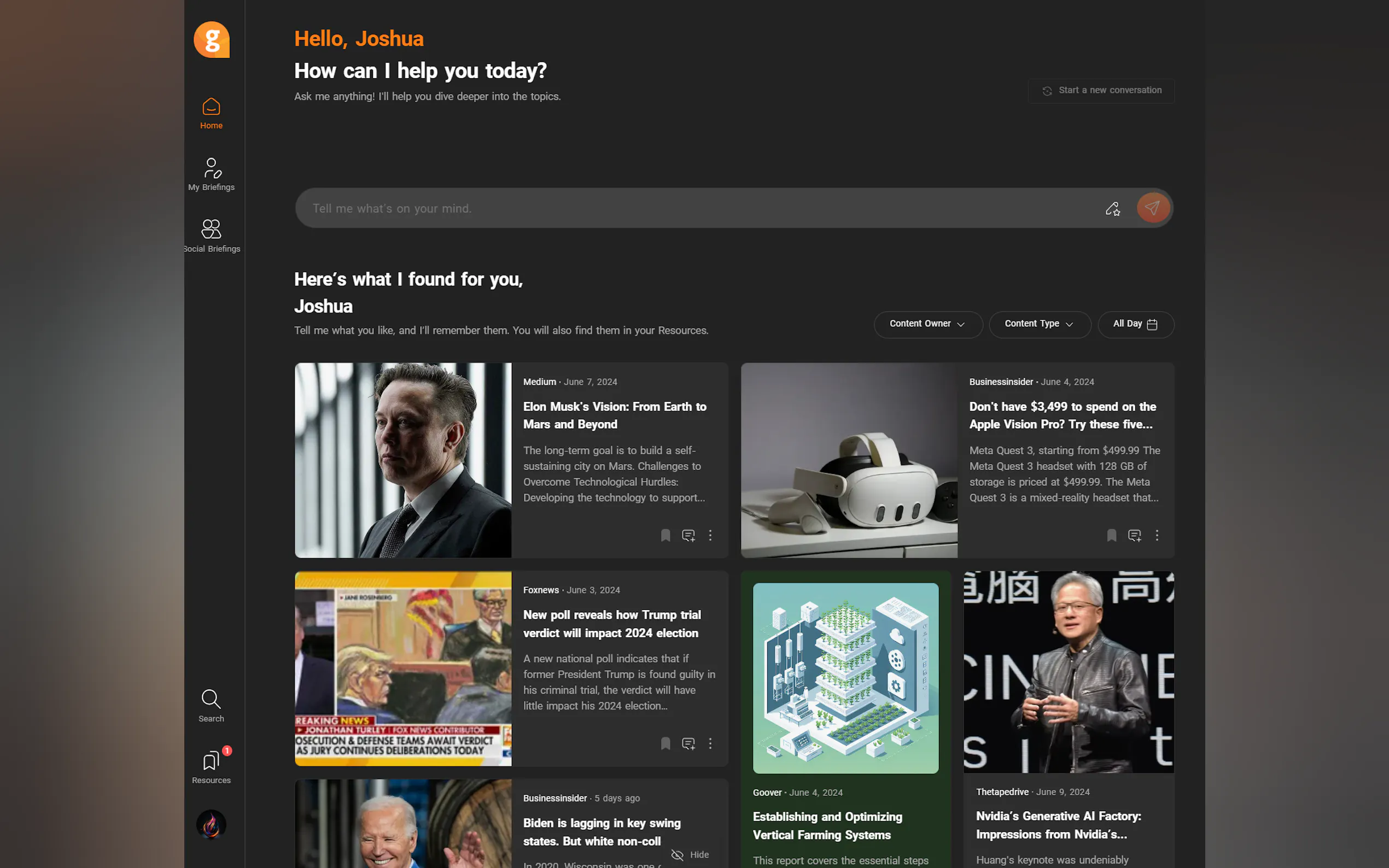Open Social Briefings in sidebar
This screenshot has width=1389, height=868.
click(x=211, y=236)
